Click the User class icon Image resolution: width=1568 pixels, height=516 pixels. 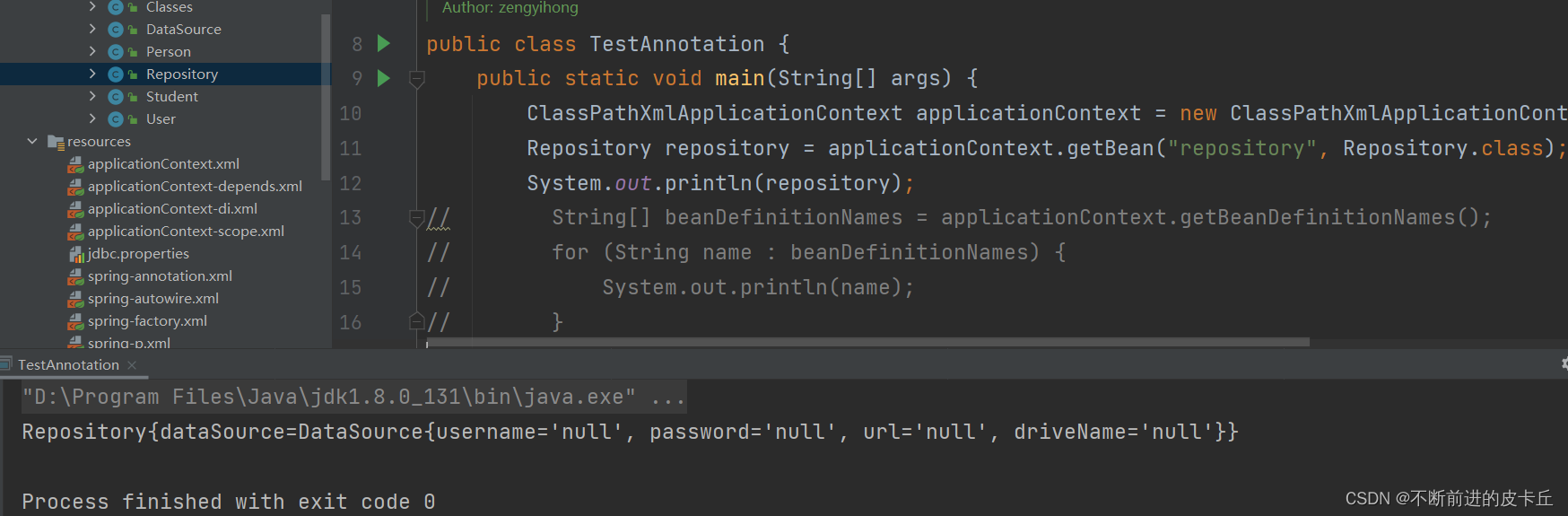116,119
